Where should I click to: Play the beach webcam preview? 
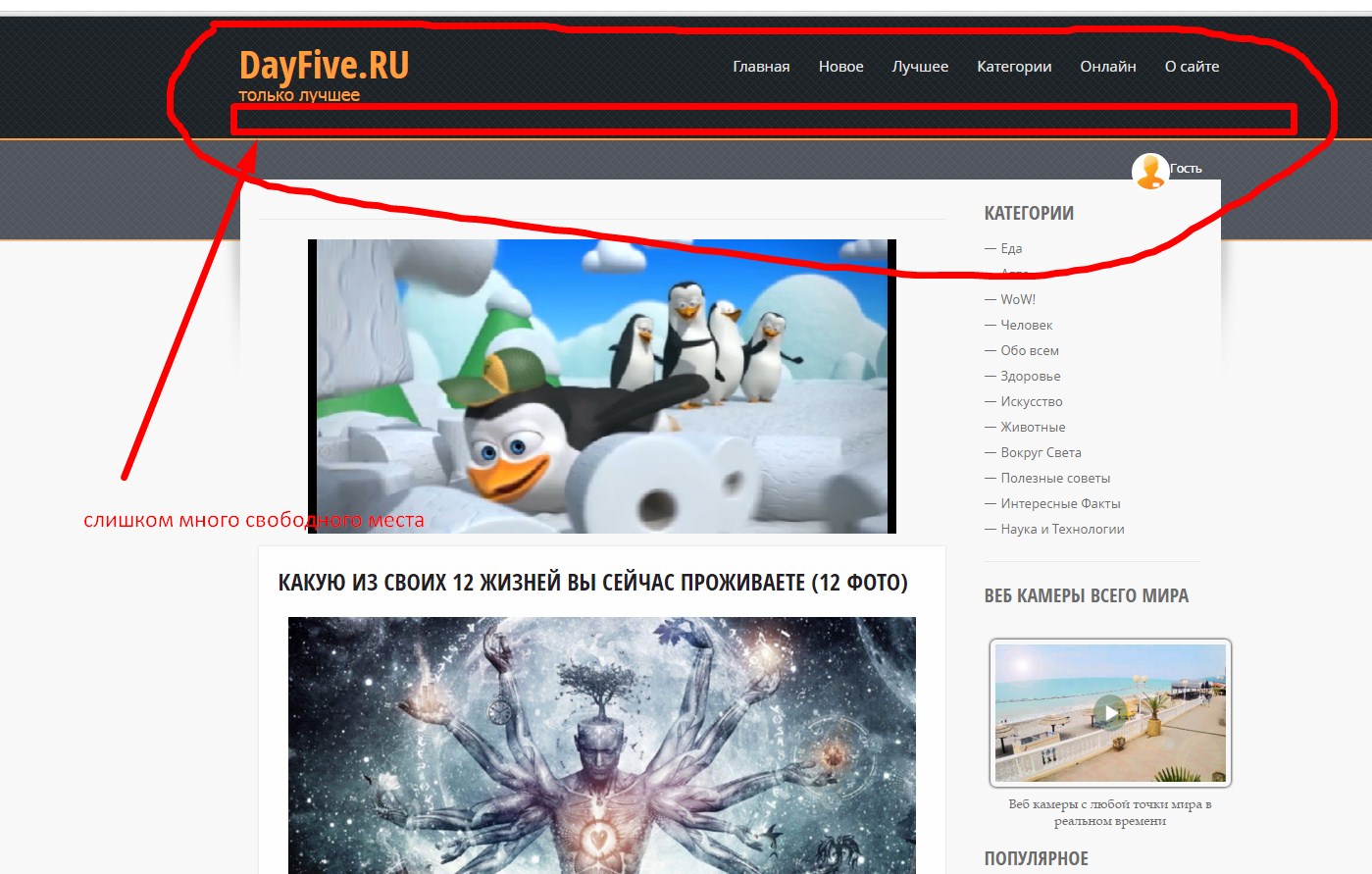click(1110, 713)
